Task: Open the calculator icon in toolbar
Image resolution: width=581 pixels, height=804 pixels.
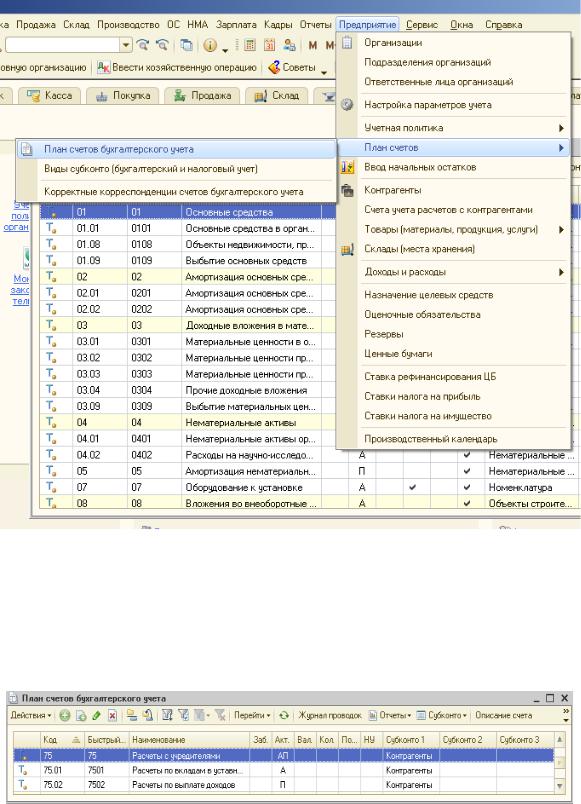Action: point(250,45)
